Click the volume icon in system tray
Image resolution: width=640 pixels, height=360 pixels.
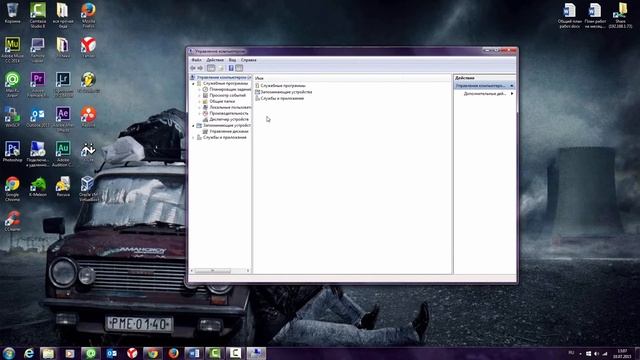596,353
